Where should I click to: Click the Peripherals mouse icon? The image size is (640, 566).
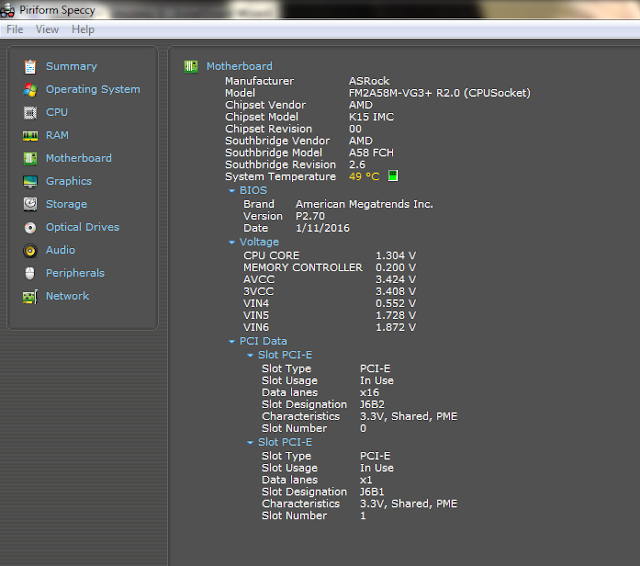click(x=30, y=273)
